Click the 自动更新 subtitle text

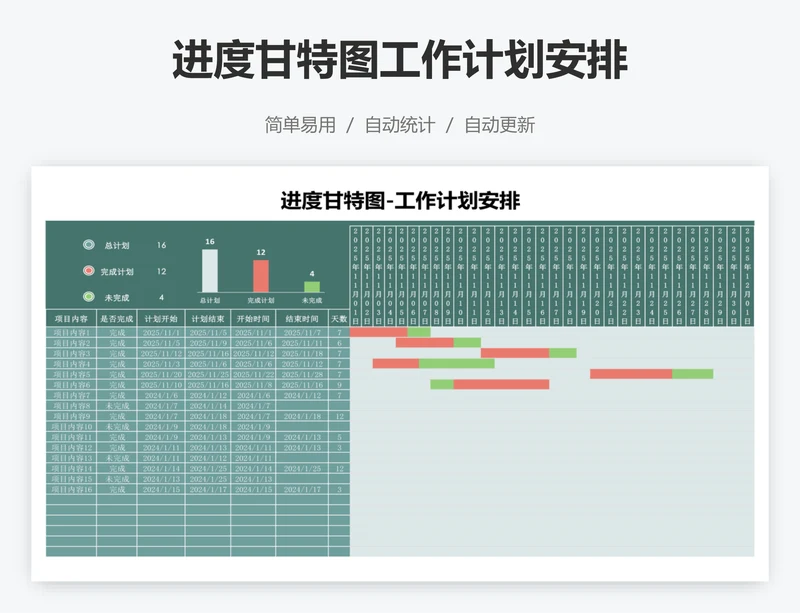(x=499, y=125)
